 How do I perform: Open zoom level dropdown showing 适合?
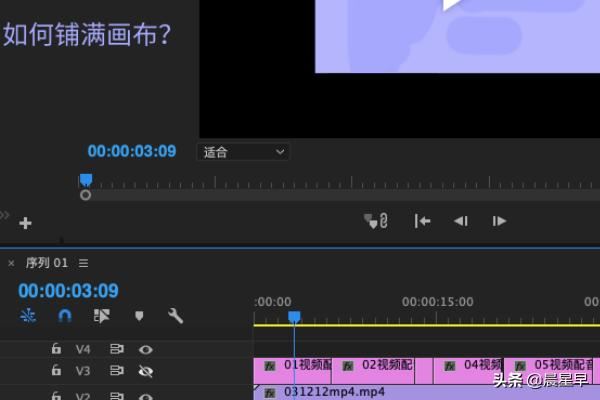(x=243, y=152)
